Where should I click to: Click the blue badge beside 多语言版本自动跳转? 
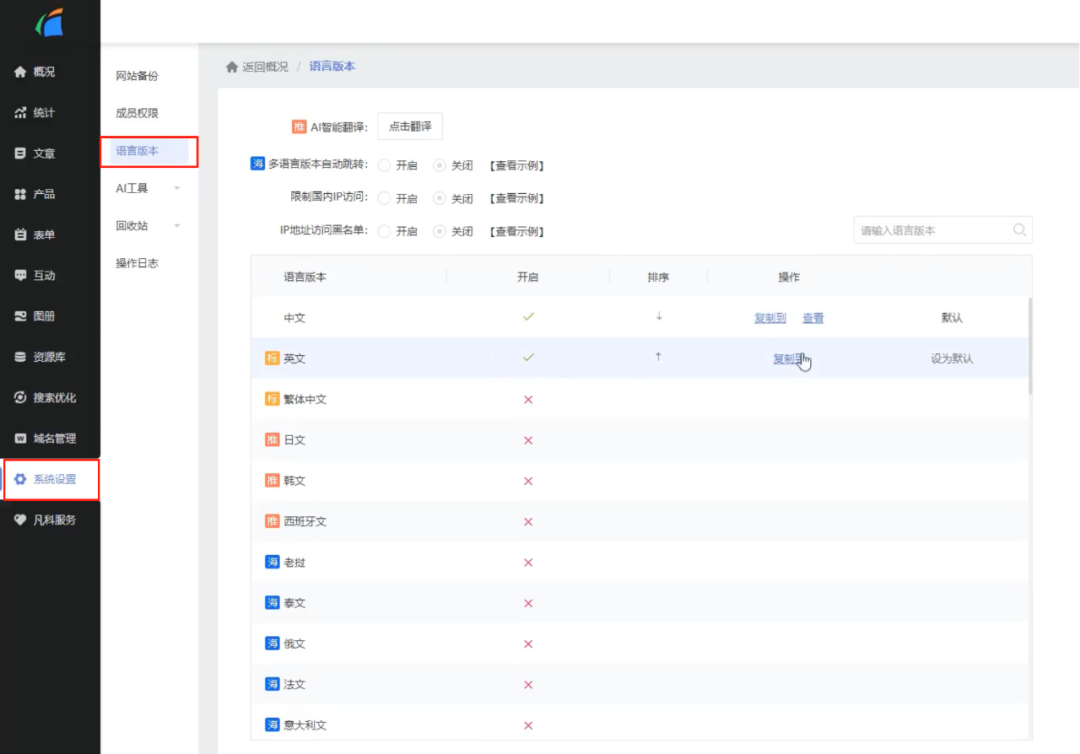(257, 164)
